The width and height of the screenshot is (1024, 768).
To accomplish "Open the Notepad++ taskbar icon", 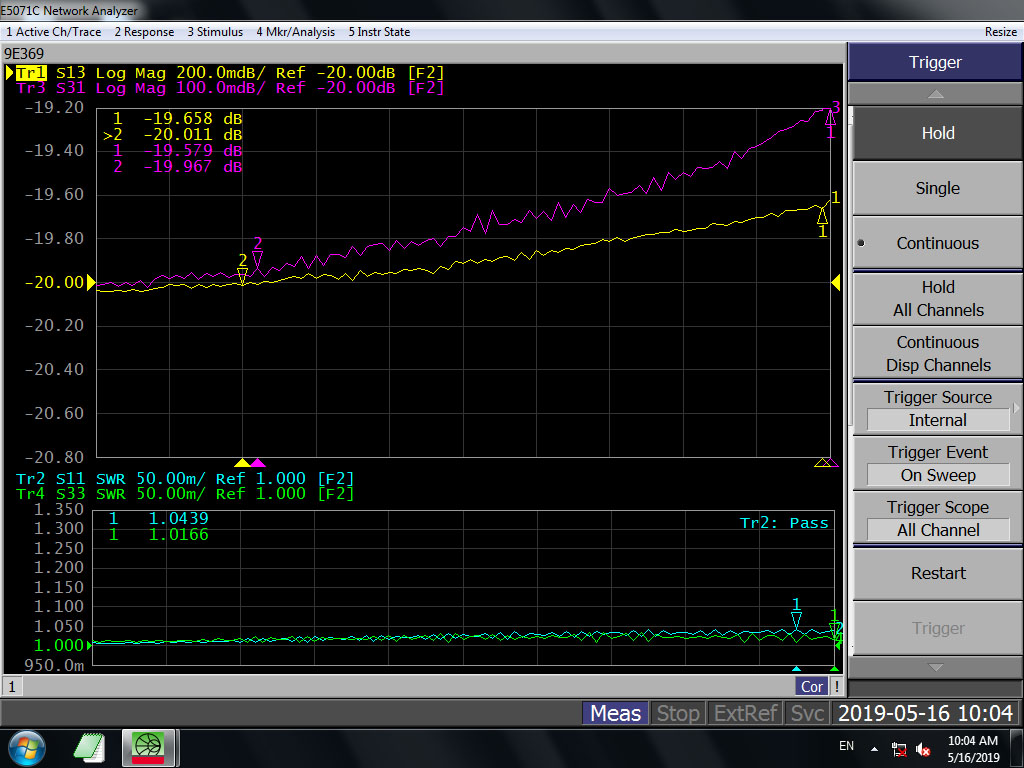I will point(90,747).
